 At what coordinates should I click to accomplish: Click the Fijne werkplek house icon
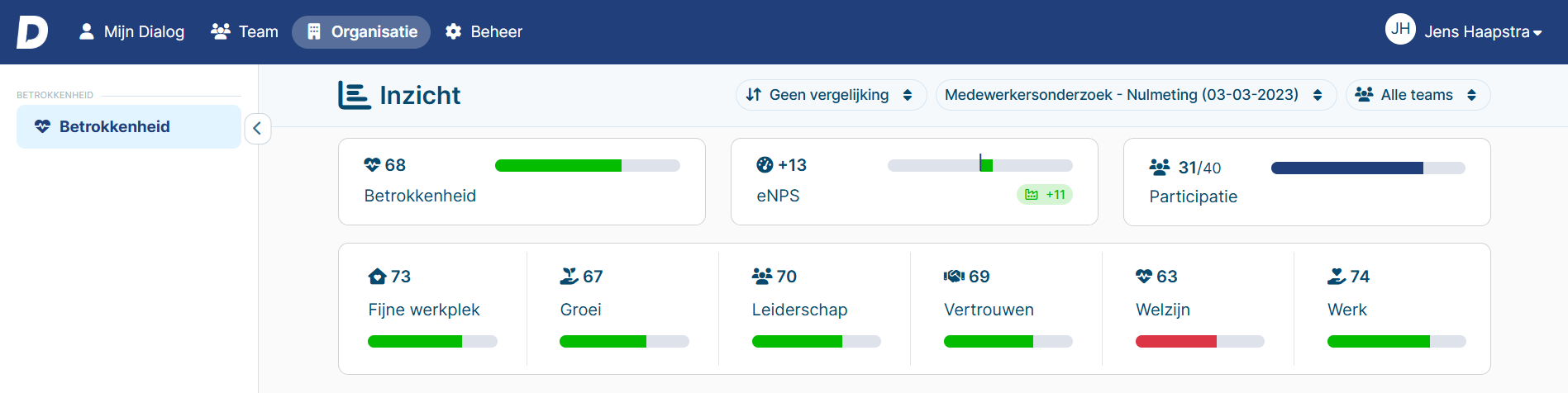point(377,277)
